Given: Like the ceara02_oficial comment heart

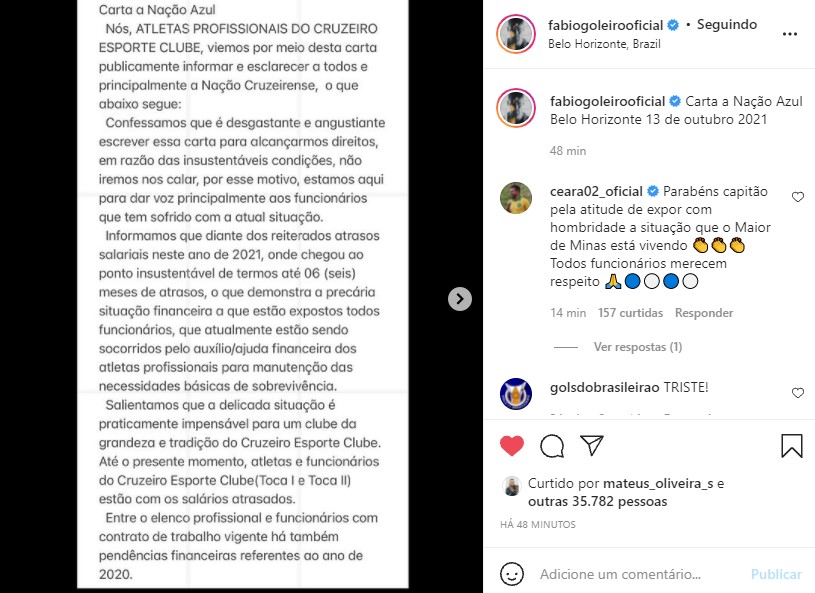Looking at the screenshot, I should click(797, 197).
